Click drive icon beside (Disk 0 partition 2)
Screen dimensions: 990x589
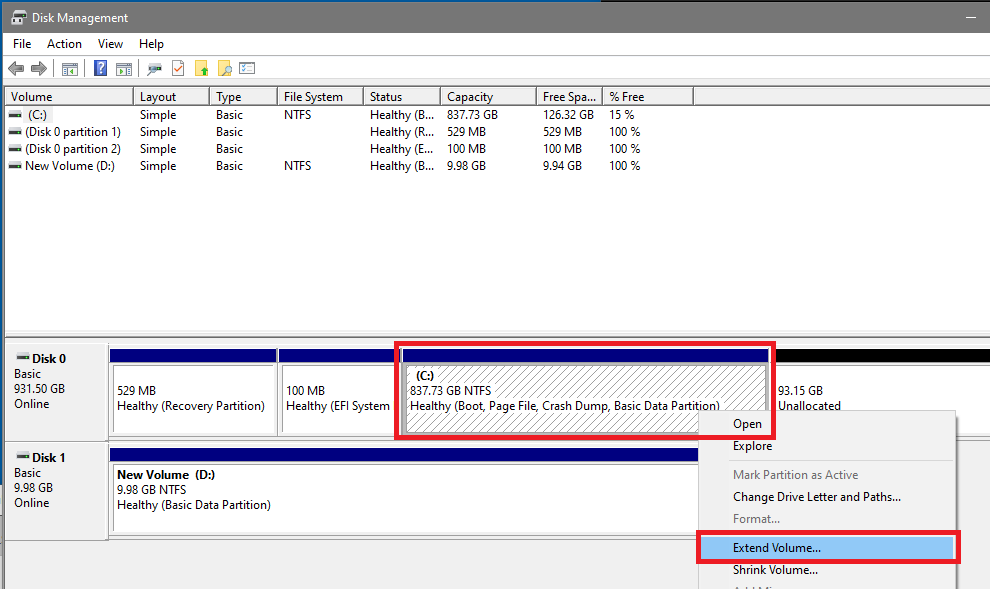(15, 149)
